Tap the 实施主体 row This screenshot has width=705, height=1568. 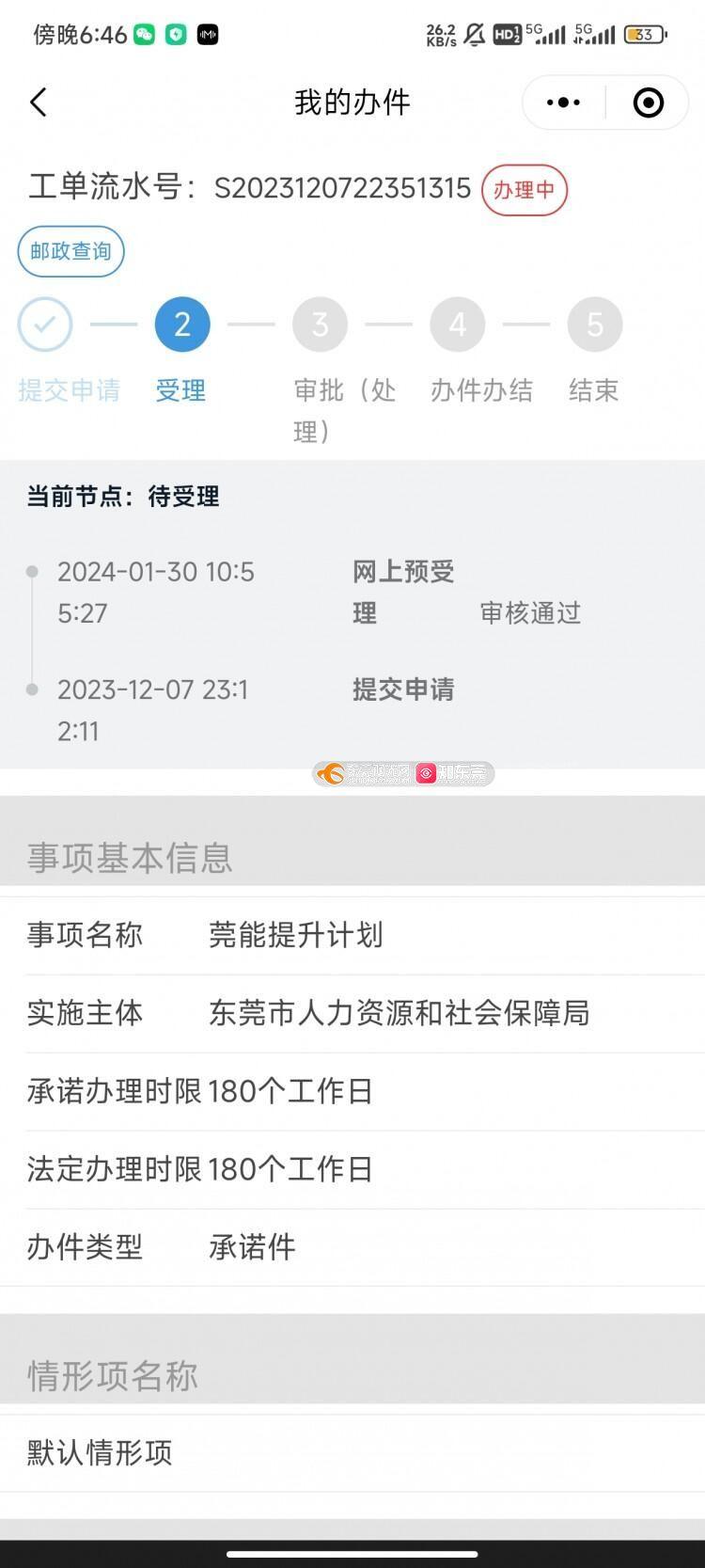click(x=352, y=1013)
